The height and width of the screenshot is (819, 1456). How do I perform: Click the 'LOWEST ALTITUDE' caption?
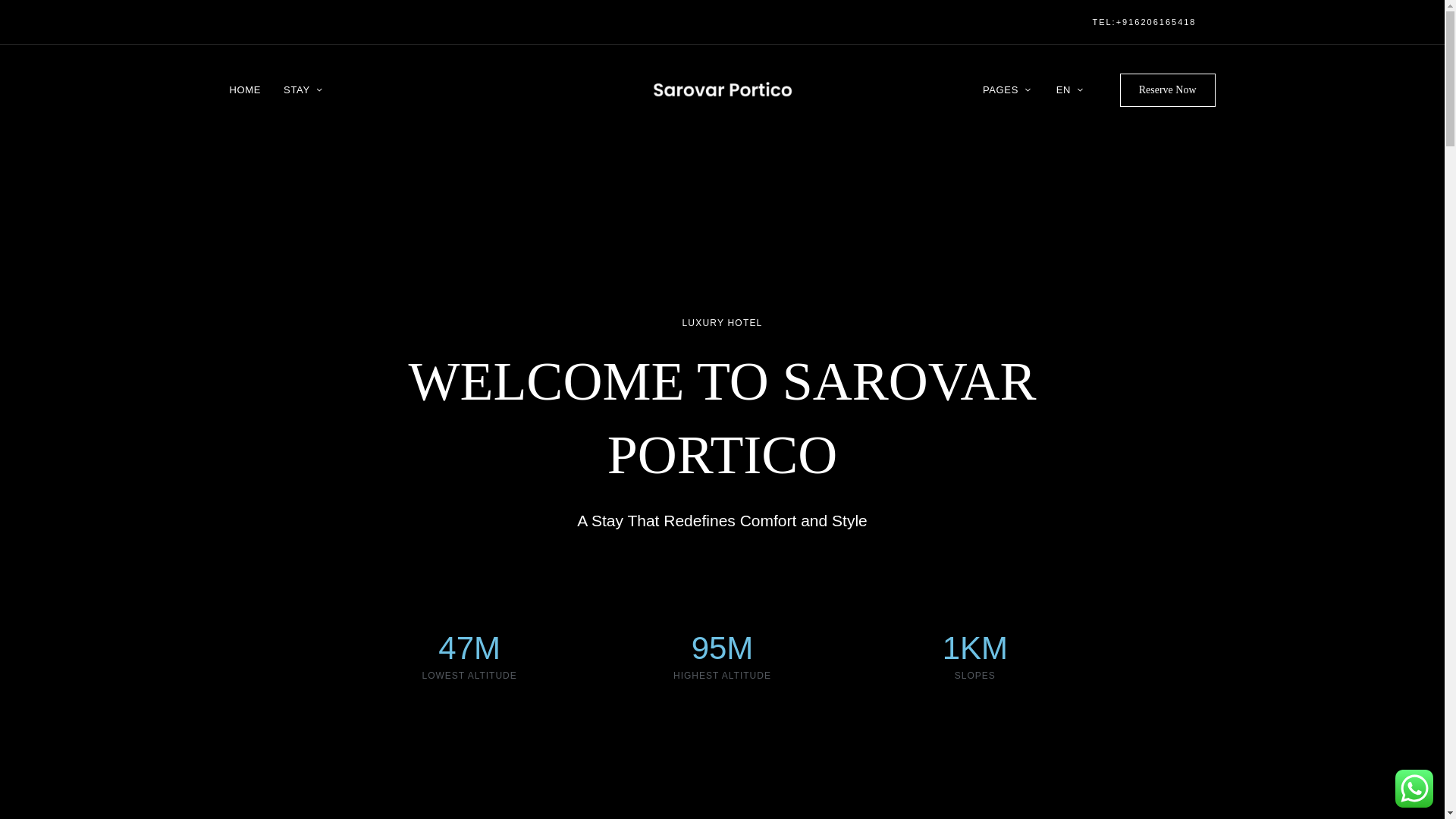469,676
